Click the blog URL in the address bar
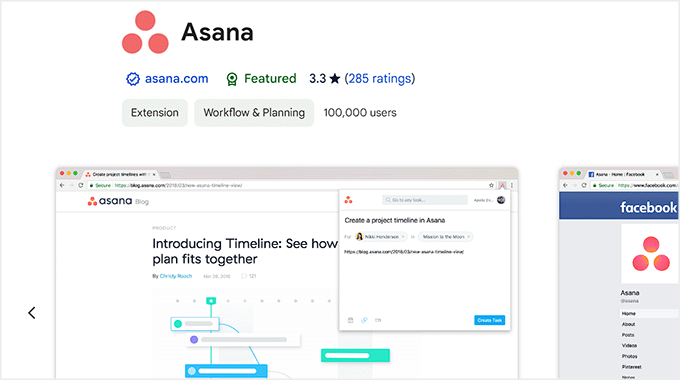Image resolution: width=680 pixels, height=380 pixels. [x=178, y=185]
